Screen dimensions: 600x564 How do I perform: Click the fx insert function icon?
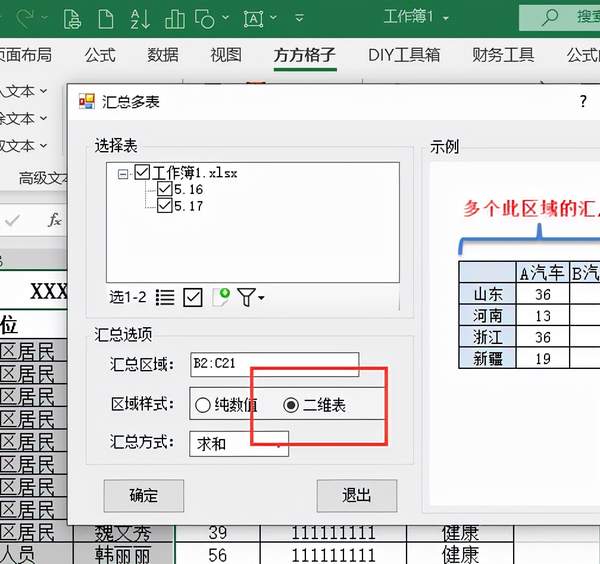[55, 220]
